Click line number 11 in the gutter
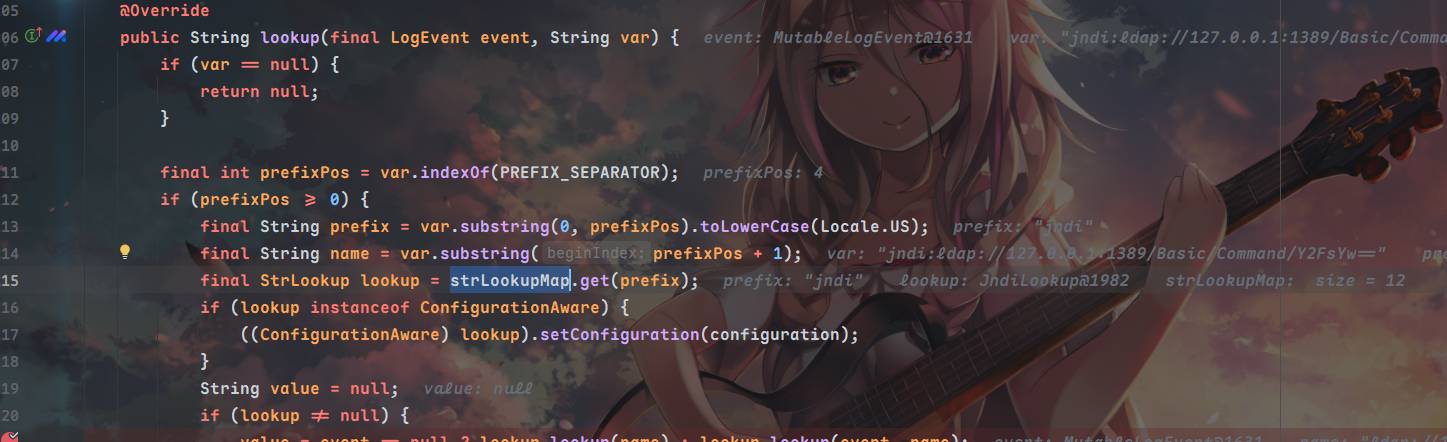The image size is (1447, 442). click(x=10, y=172)
